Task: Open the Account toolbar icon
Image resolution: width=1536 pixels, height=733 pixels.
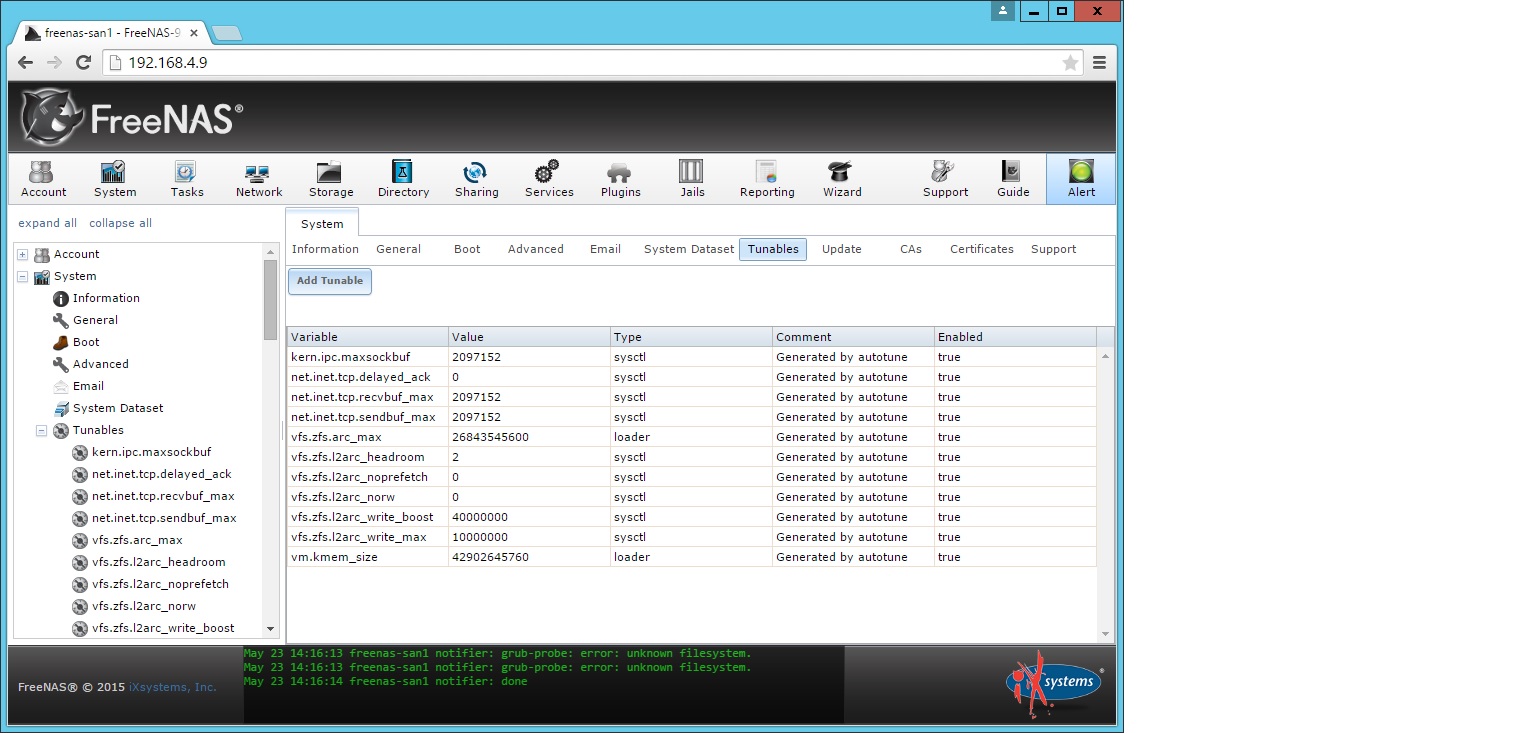Action: point(43,179)
